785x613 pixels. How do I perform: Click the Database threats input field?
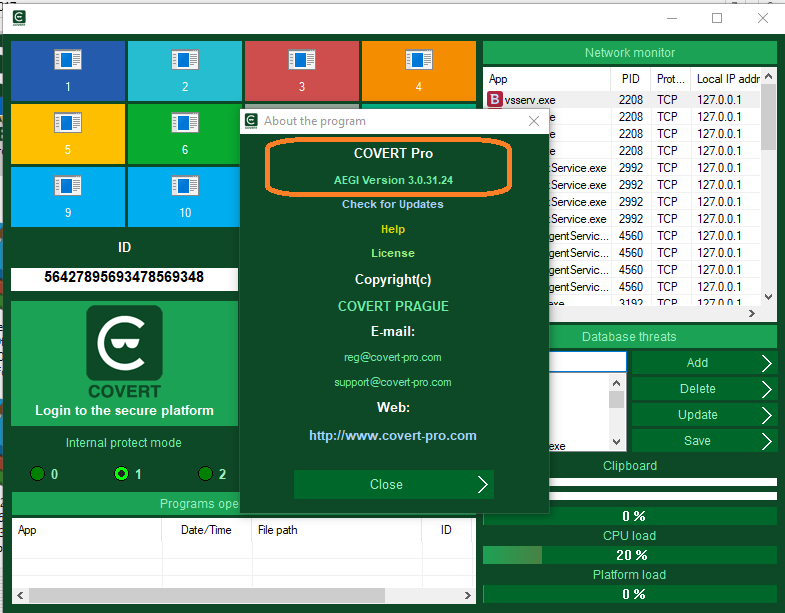click(588, 362)
